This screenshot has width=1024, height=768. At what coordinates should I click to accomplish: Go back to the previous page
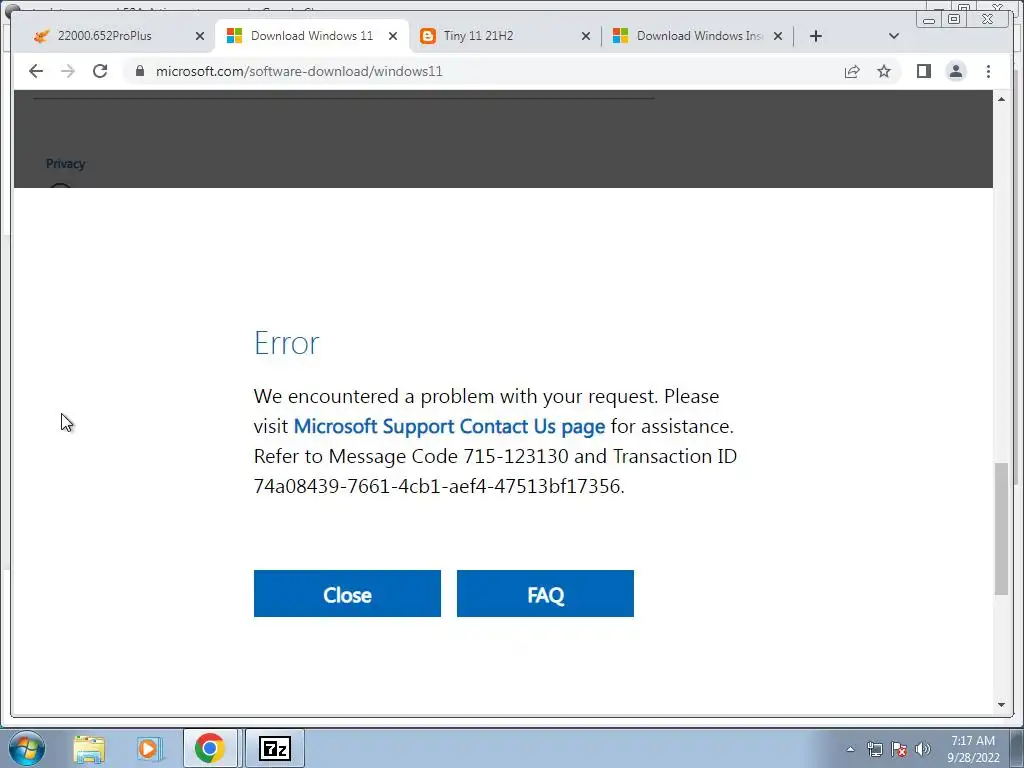[36, 71]
